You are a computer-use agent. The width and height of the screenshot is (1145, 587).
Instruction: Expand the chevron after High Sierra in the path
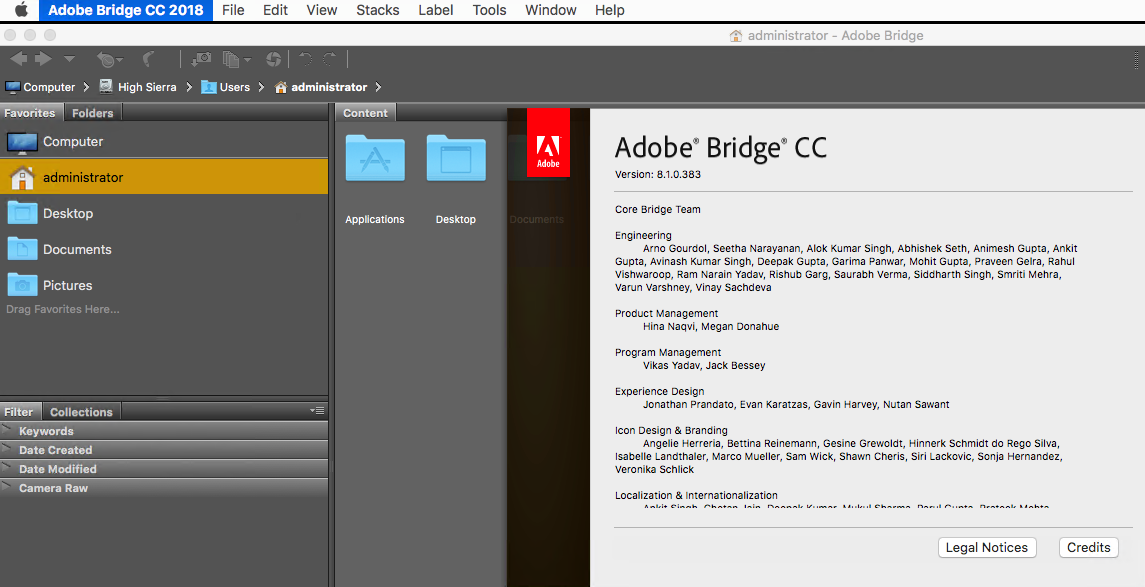click(x=189, y=87)
